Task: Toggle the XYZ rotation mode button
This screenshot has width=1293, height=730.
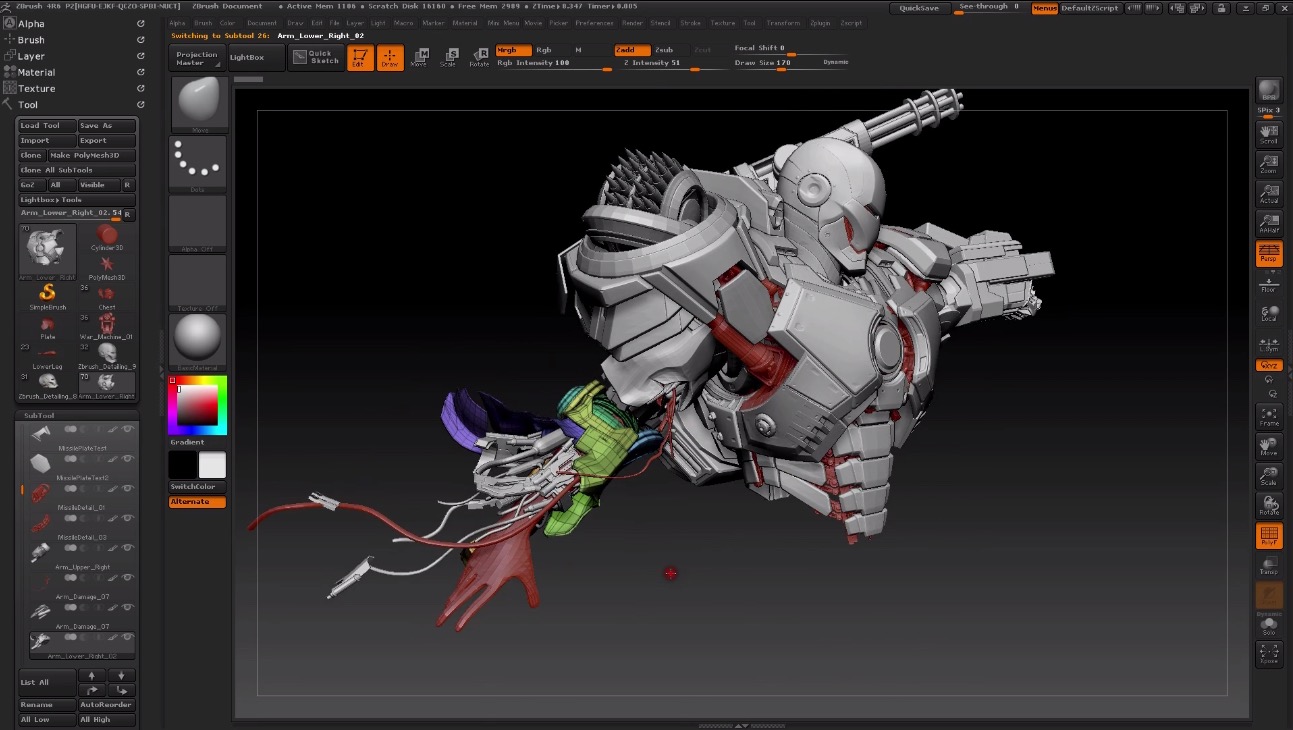Action: pos(1269,365)
